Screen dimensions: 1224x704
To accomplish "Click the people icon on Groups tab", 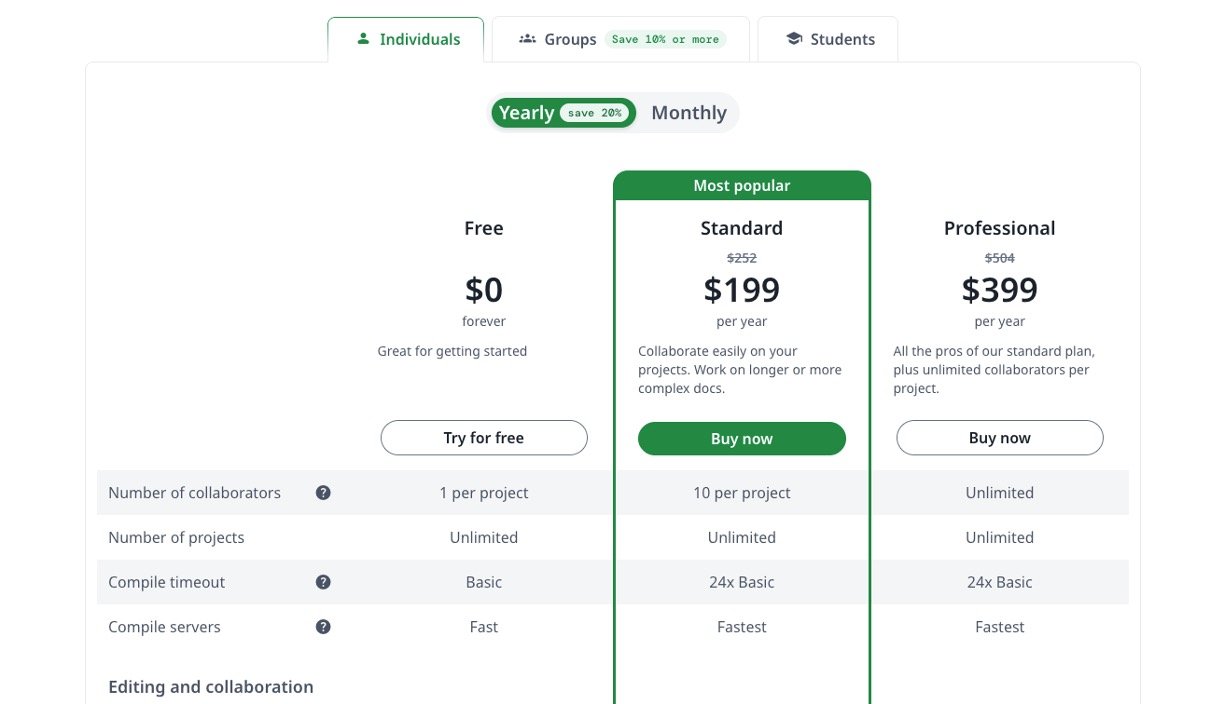I will coord(527,39).
